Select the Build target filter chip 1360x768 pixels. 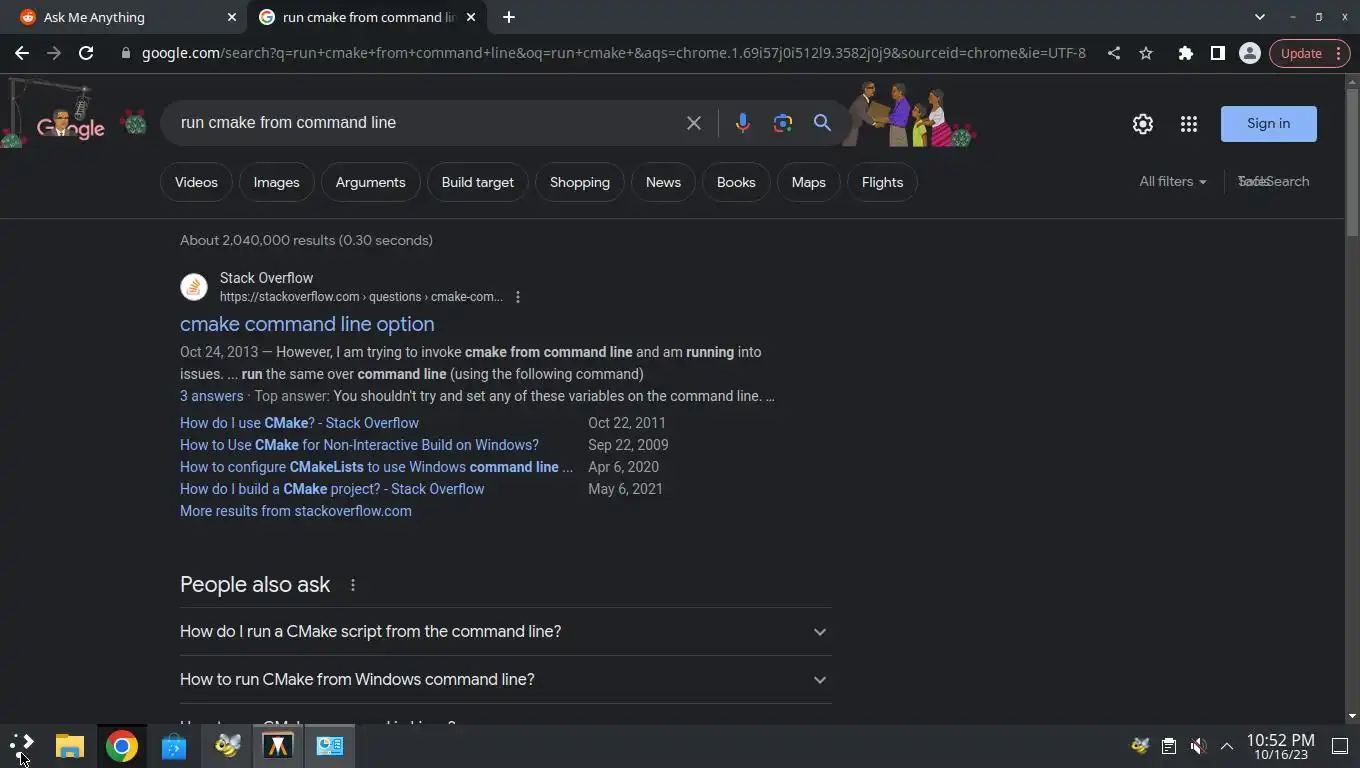click(x=477, y=182)
